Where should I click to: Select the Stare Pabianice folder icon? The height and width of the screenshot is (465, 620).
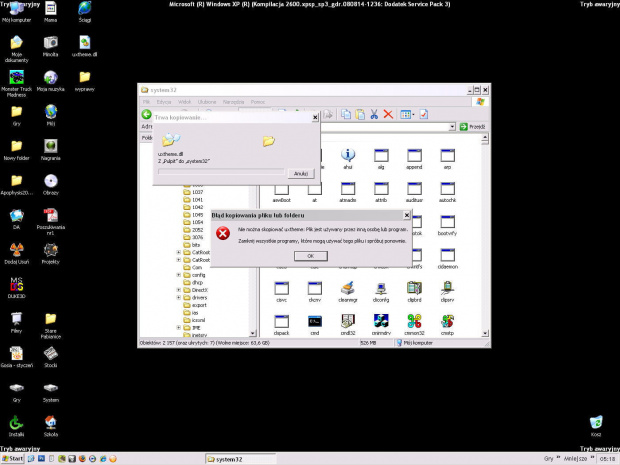coord(51,326)
